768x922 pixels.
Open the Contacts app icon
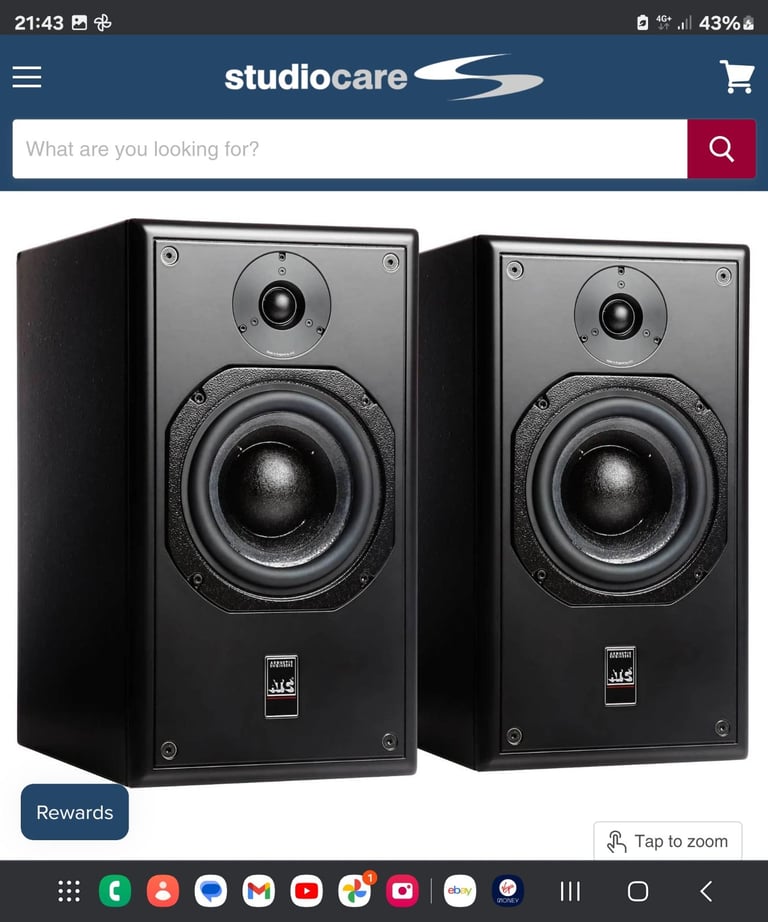163,891
